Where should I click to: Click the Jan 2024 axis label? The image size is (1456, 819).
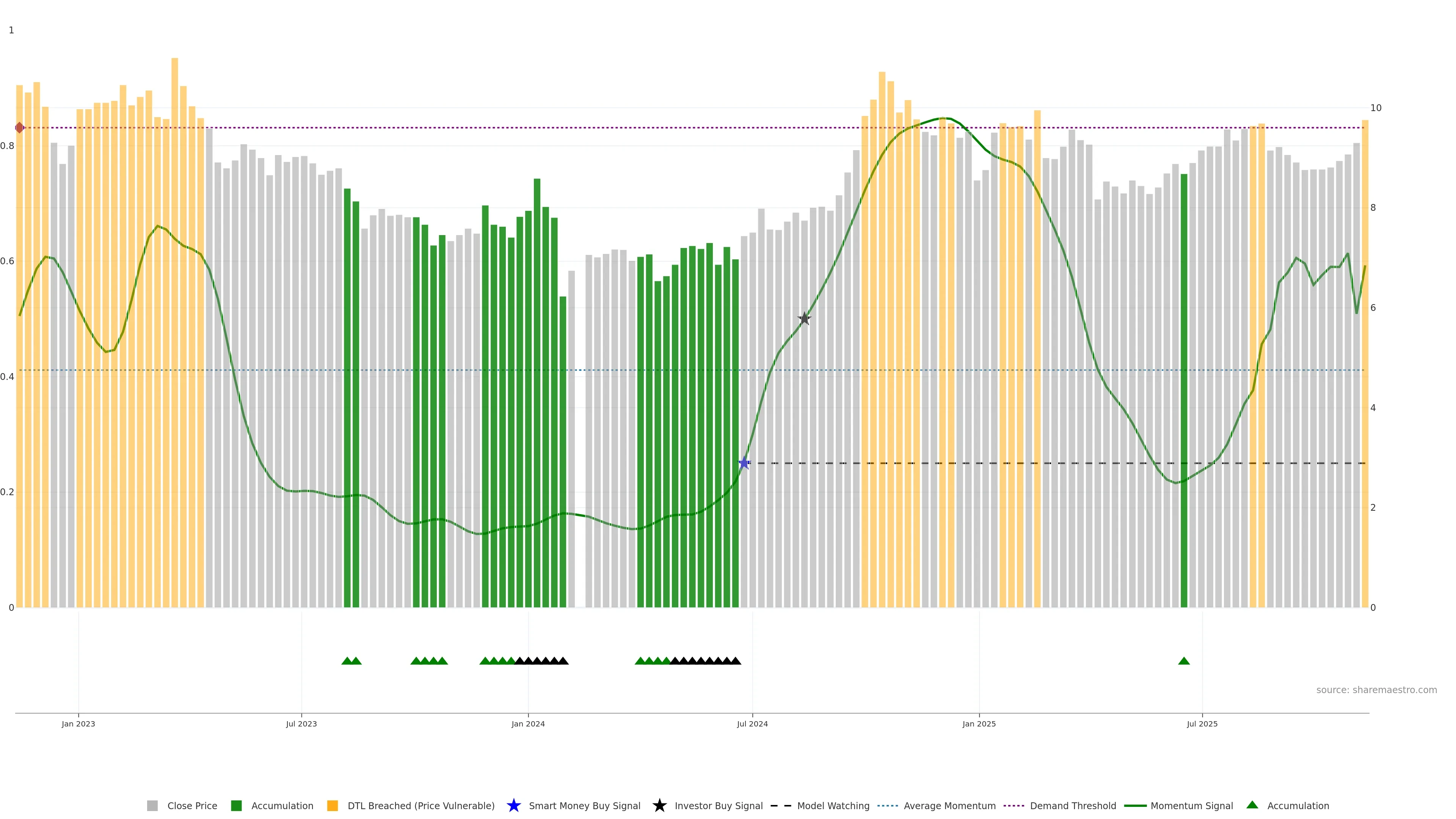click(x=528, y=723)
